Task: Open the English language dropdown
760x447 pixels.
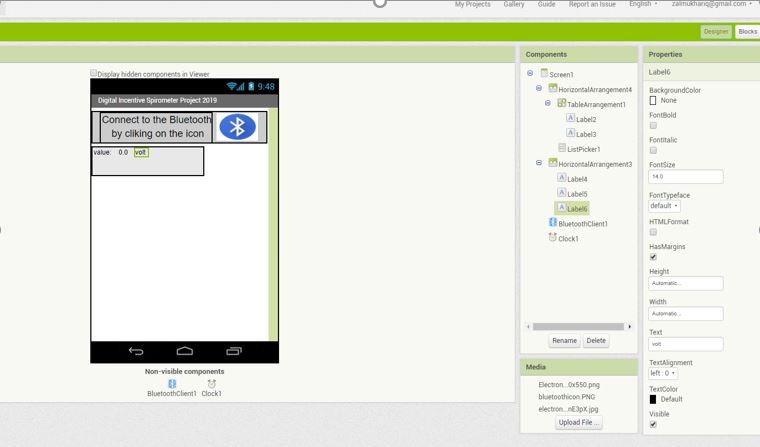Action: pos(643,4)
